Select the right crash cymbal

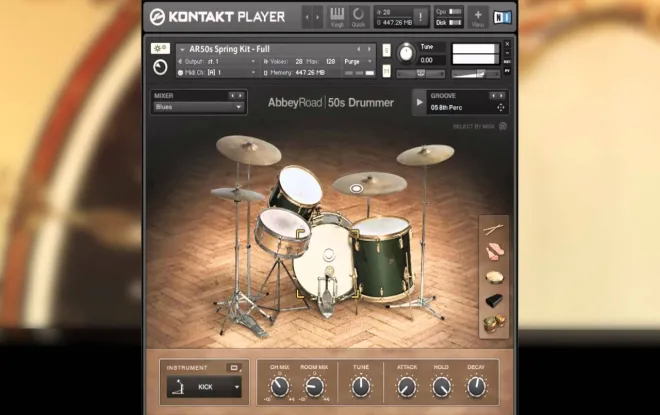pyautogui.click(x=425, y=154)
